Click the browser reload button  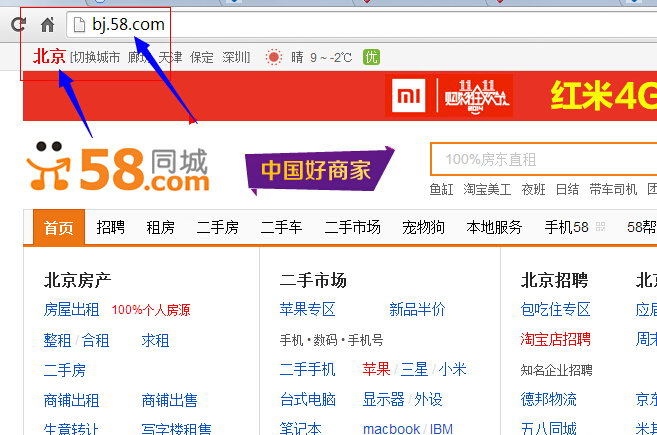(x=18, y=24)
